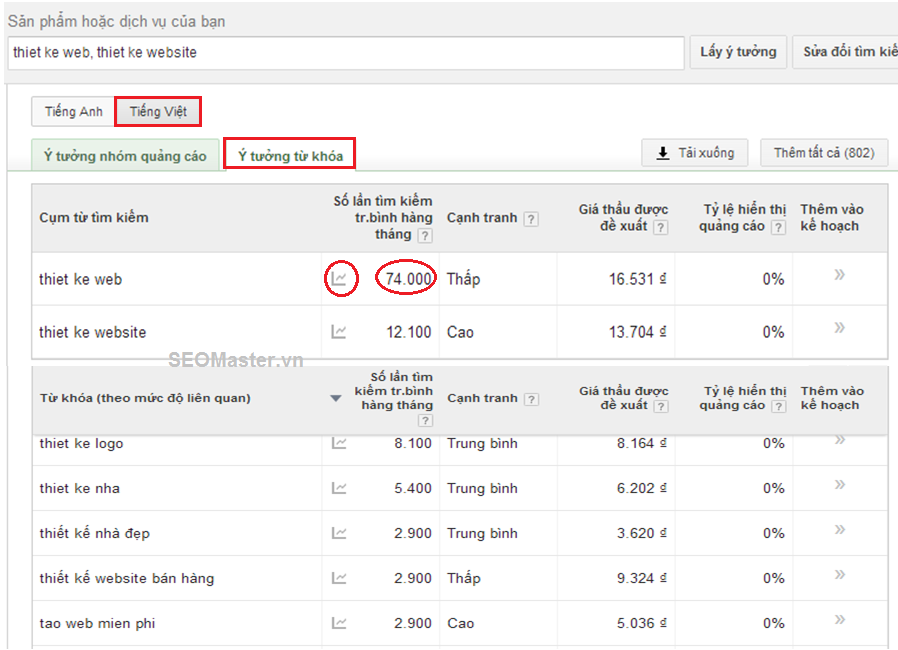Help icon beside Giá thầu in keyword table
The image size is (898, 650).
[x=661, y=407]
